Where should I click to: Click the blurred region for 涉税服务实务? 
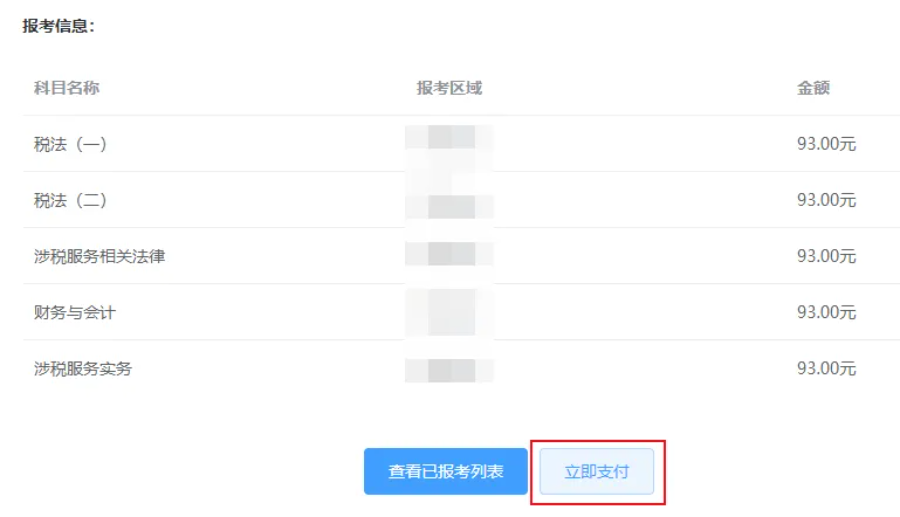[450, 370]
